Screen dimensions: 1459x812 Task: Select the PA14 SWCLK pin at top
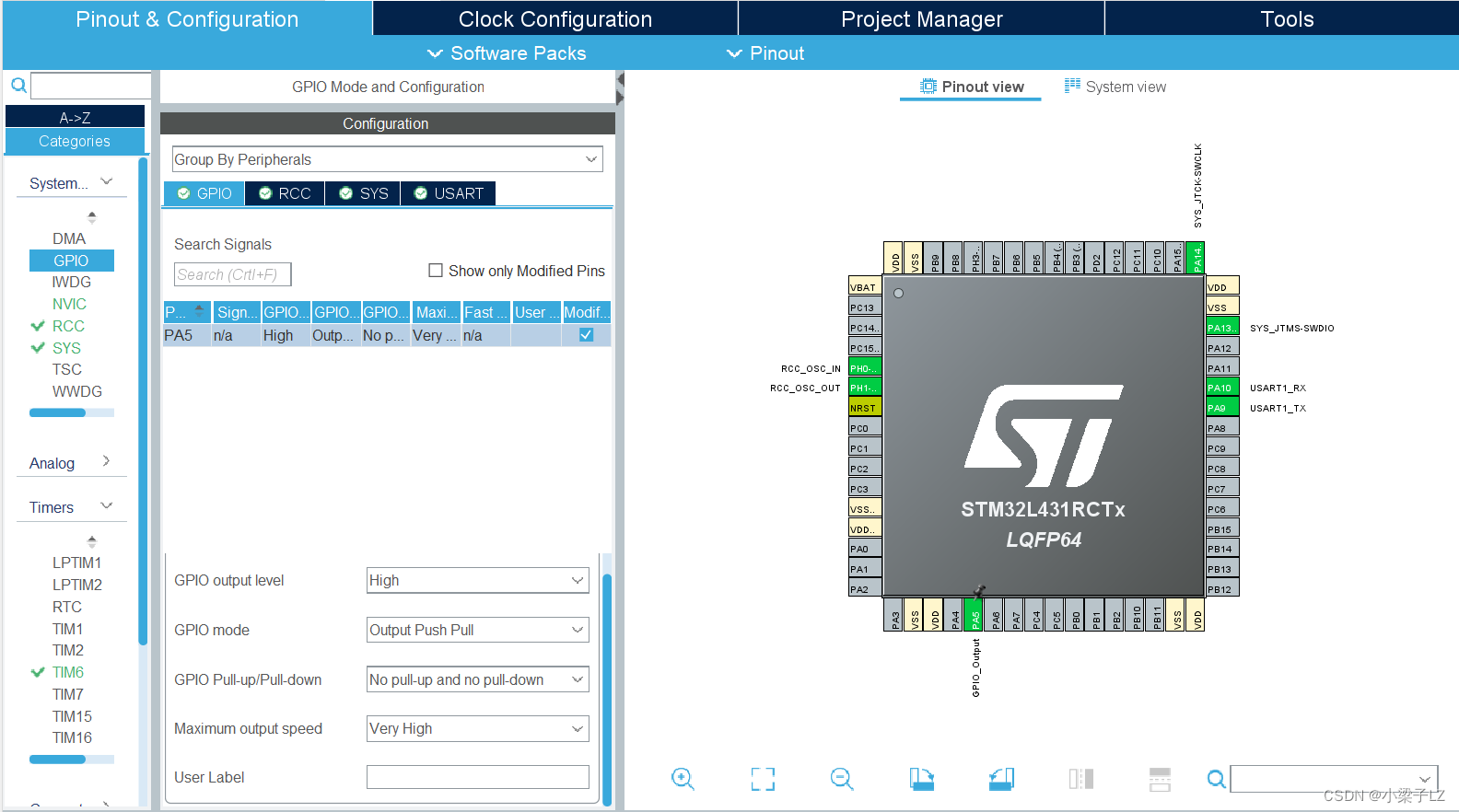pyautogui.click(x=1196, y=258)
